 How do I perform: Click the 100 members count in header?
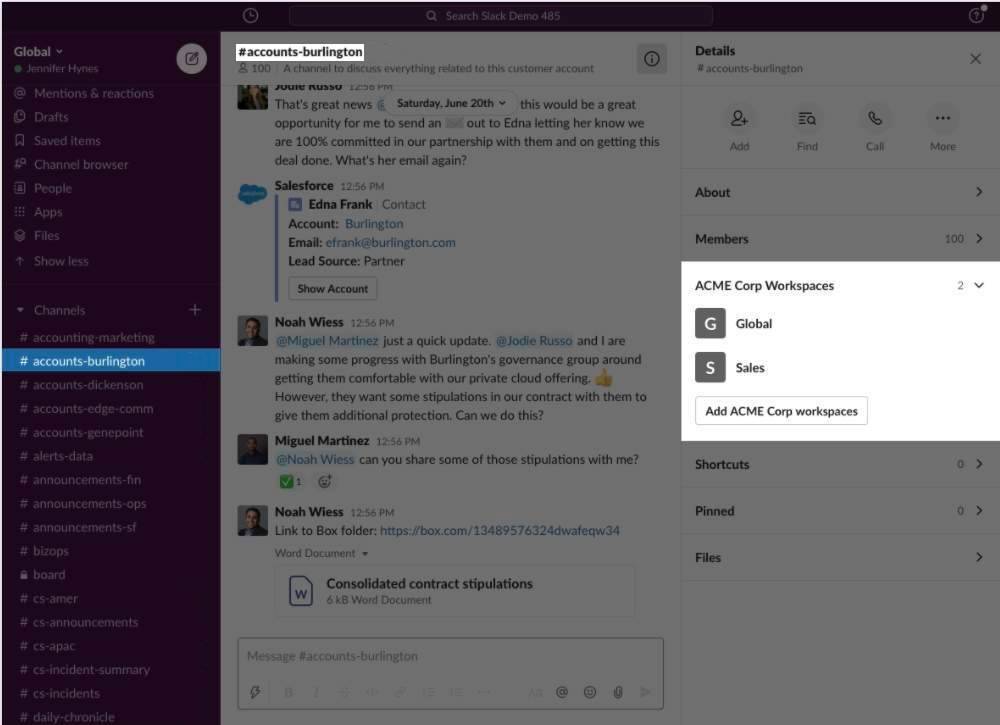[x=254, y=68]
